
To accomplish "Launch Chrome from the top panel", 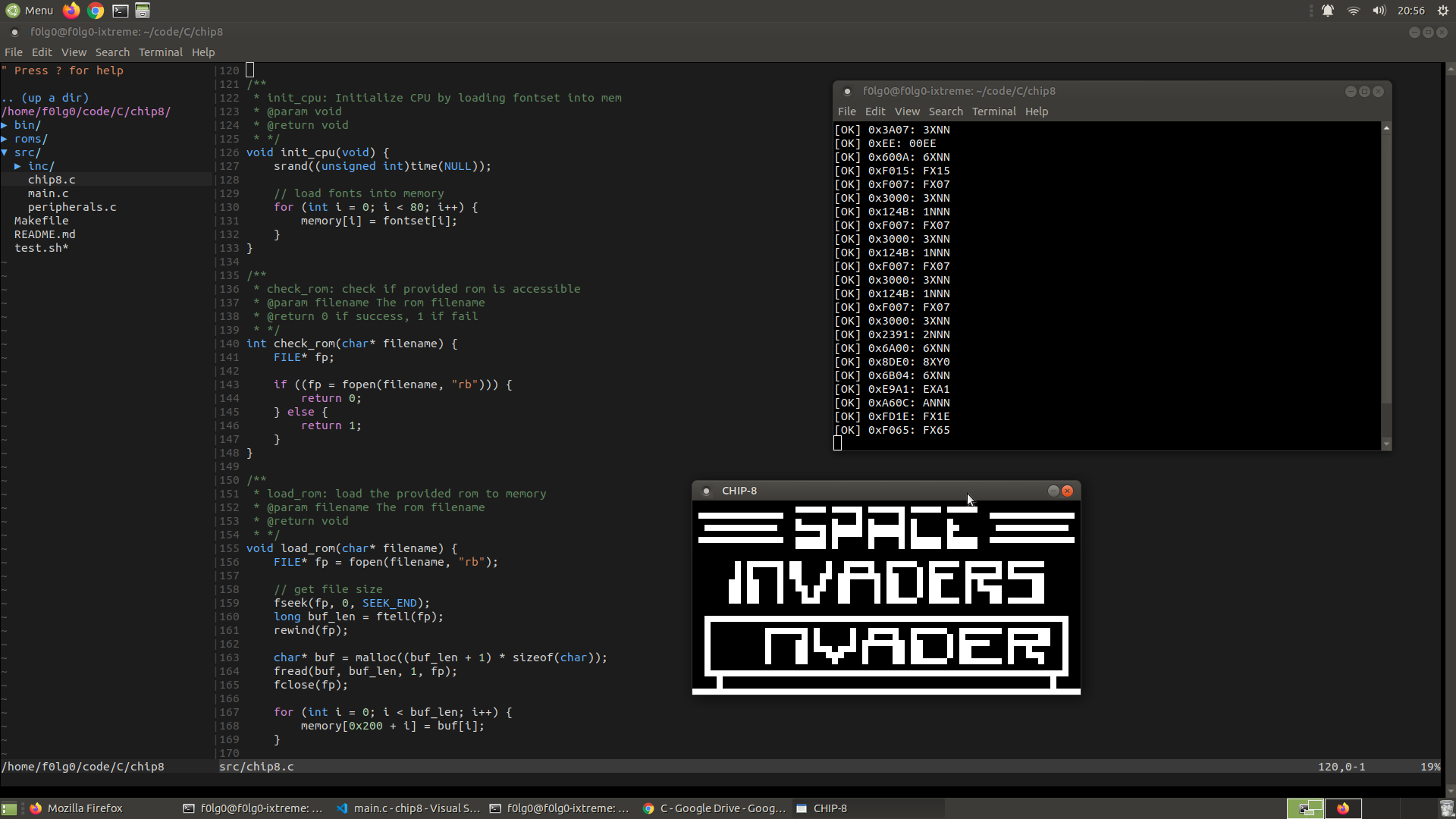I will coord(96,11).
